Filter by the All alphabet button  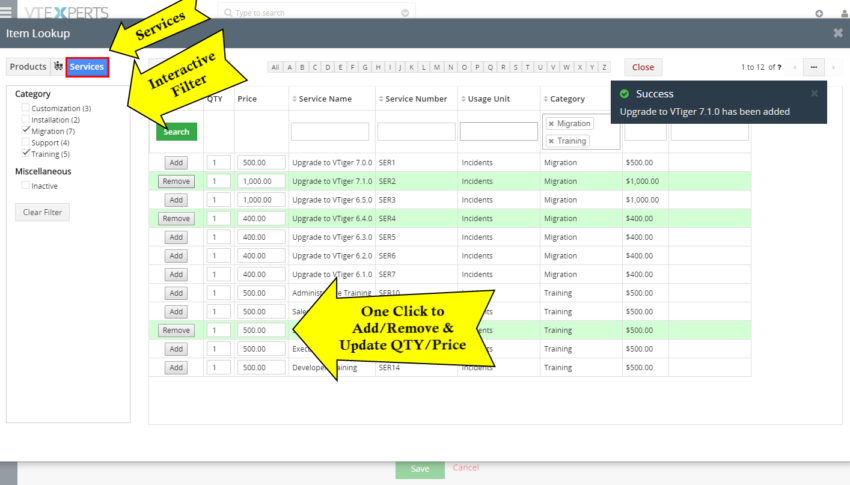pyautogui.click(x=275, y=67)
